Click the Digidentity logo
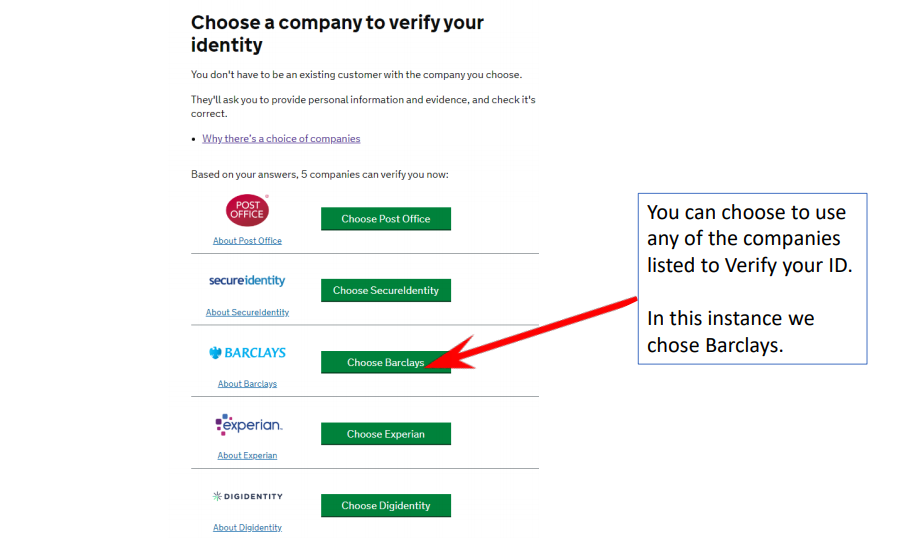Image resolution: width=912 pixels, height=542 pixels. click(247, 496)
